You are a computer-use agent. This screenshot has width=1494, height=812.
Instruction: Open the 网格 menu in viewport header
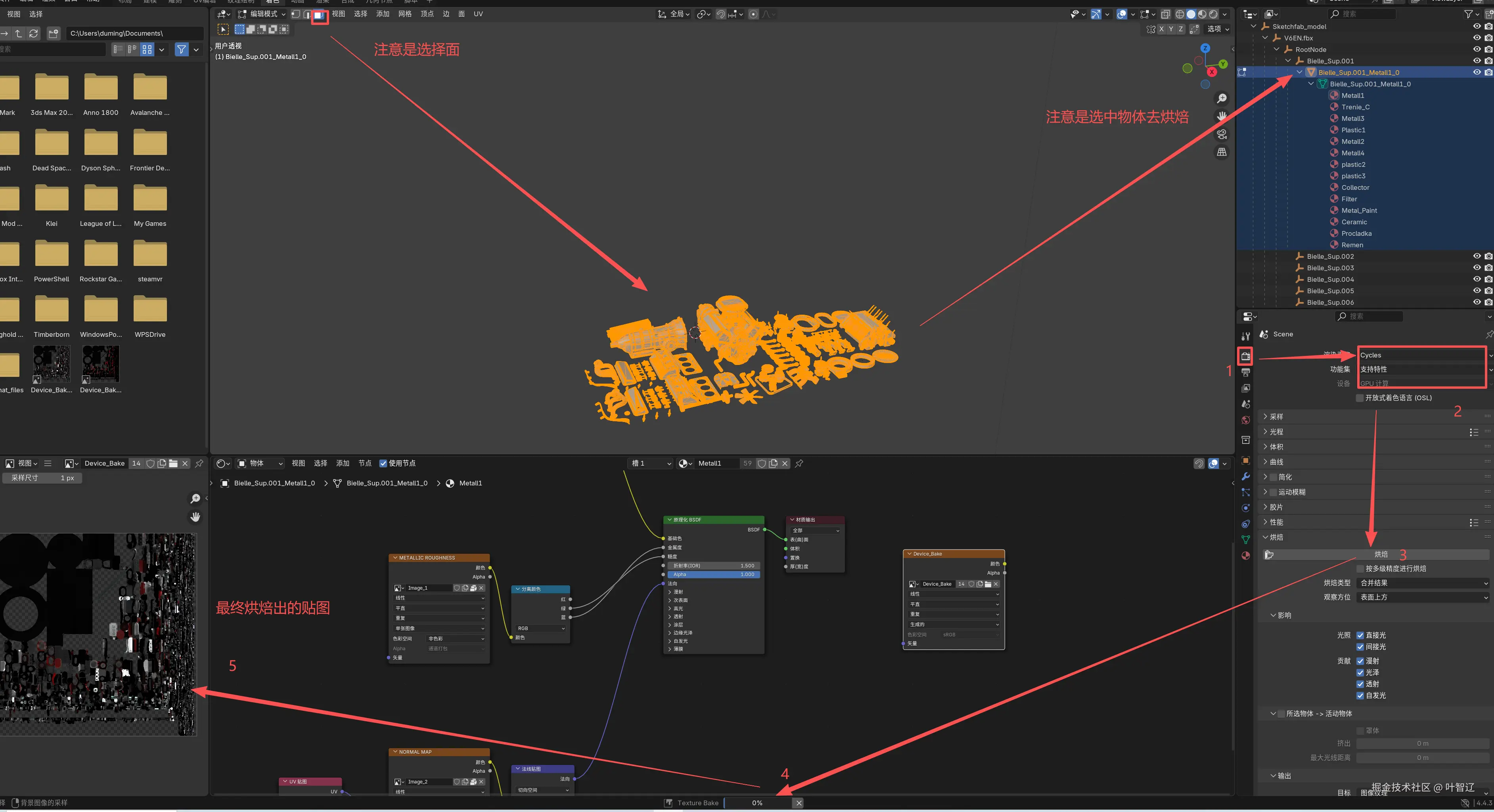[x=405, y=14]
